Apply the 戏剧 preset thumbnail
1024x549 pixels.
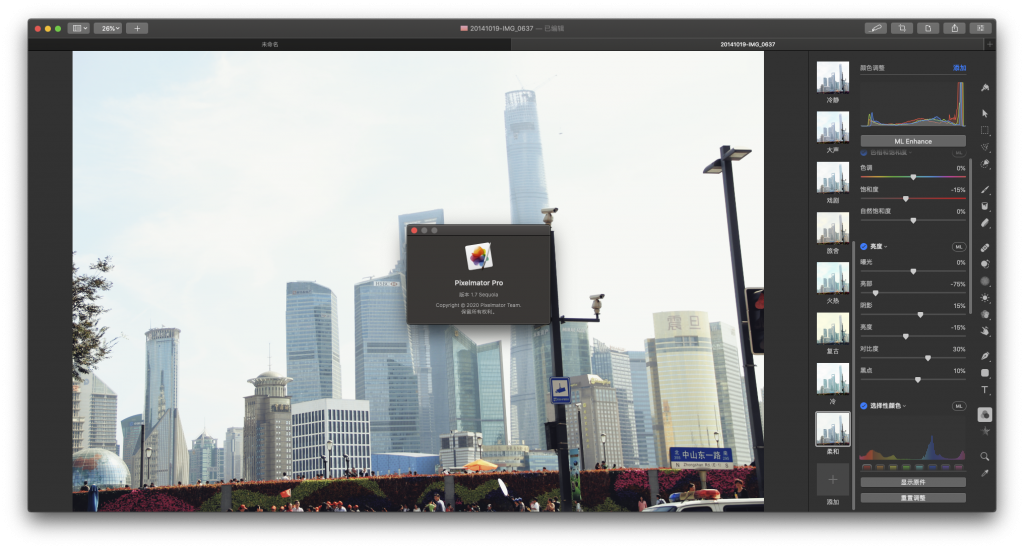[x=833, y=178]
